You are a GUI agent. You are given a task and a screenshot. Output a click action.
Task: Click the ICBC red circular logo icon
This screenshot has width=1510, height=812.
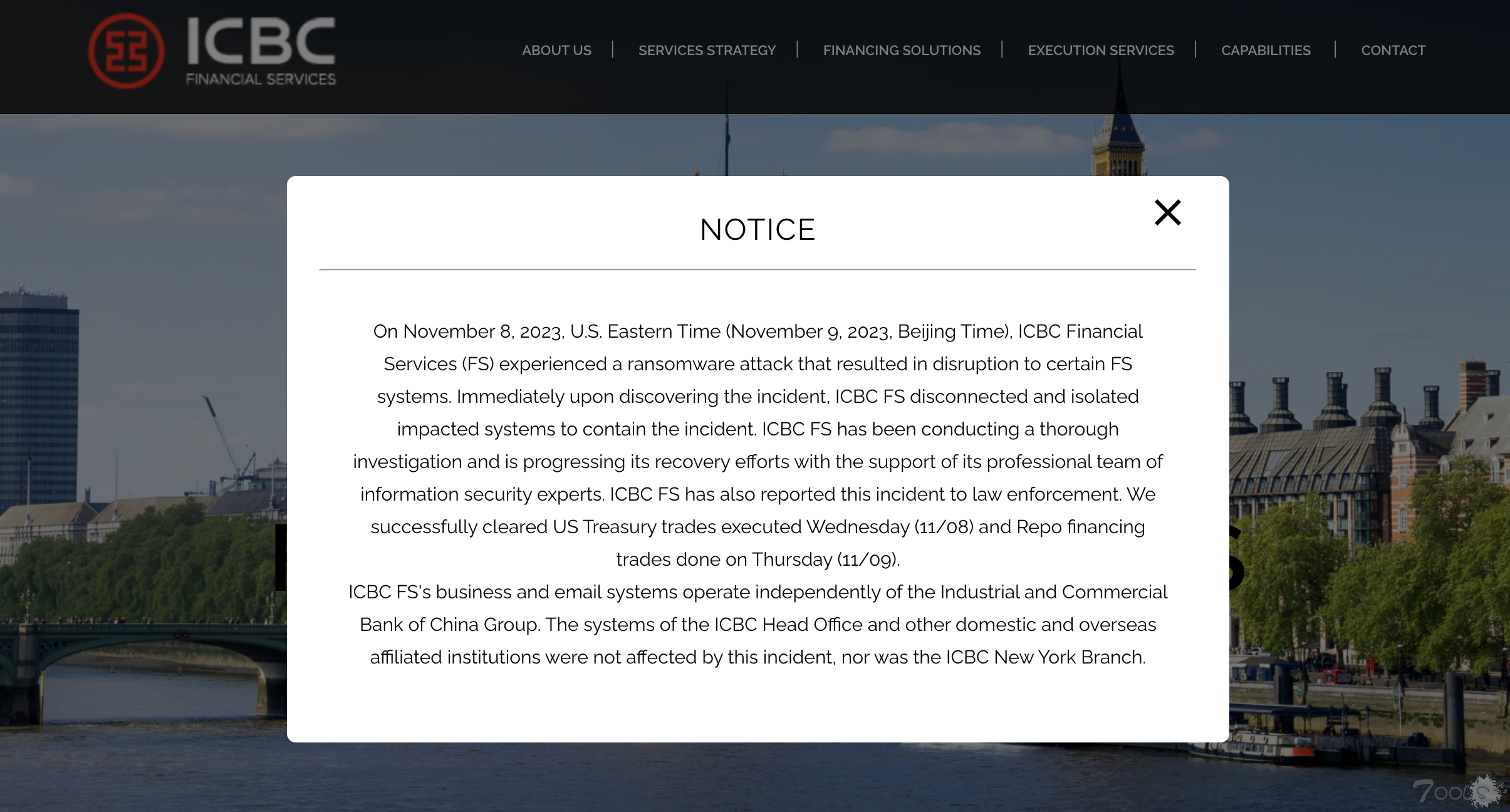[127, 51]
